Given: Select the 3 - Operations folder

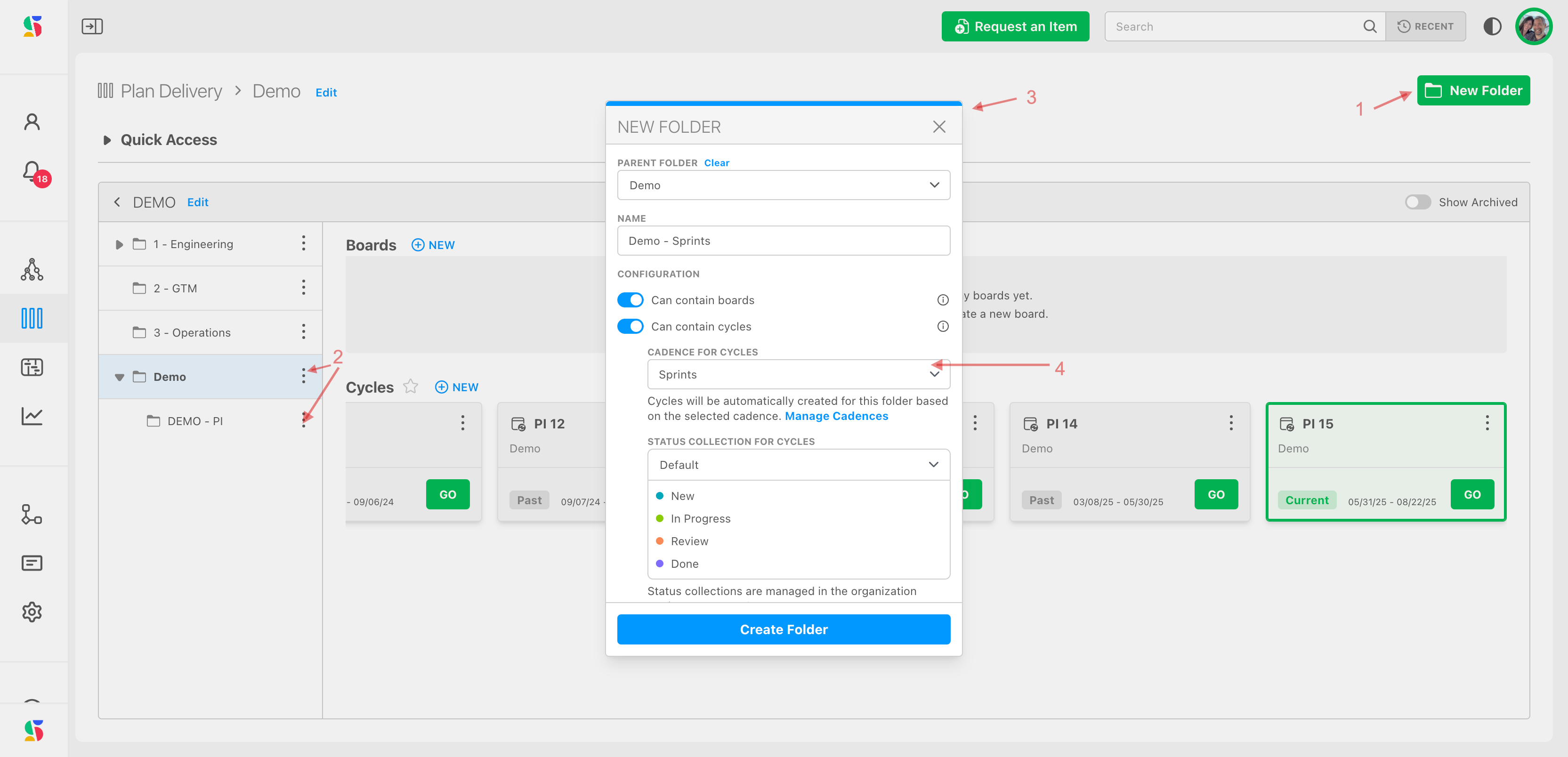Looking at the screenshot, I should pyautogui.click(x=192, y=332).
